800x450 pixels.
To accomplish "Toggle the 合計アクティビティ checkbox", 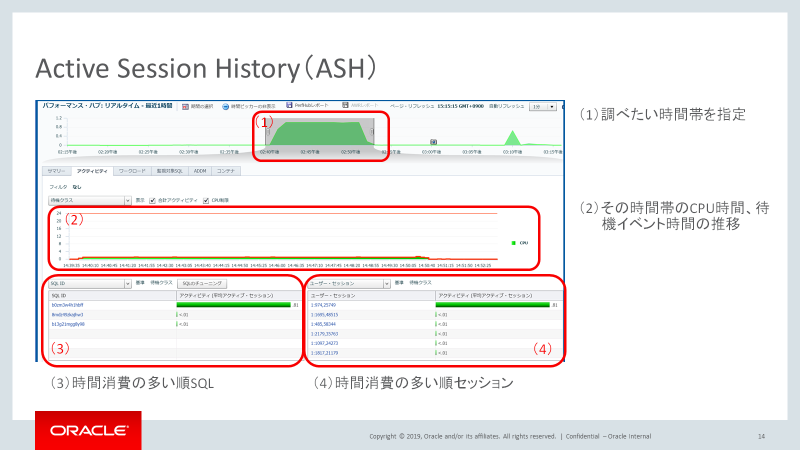I will 153,201.
